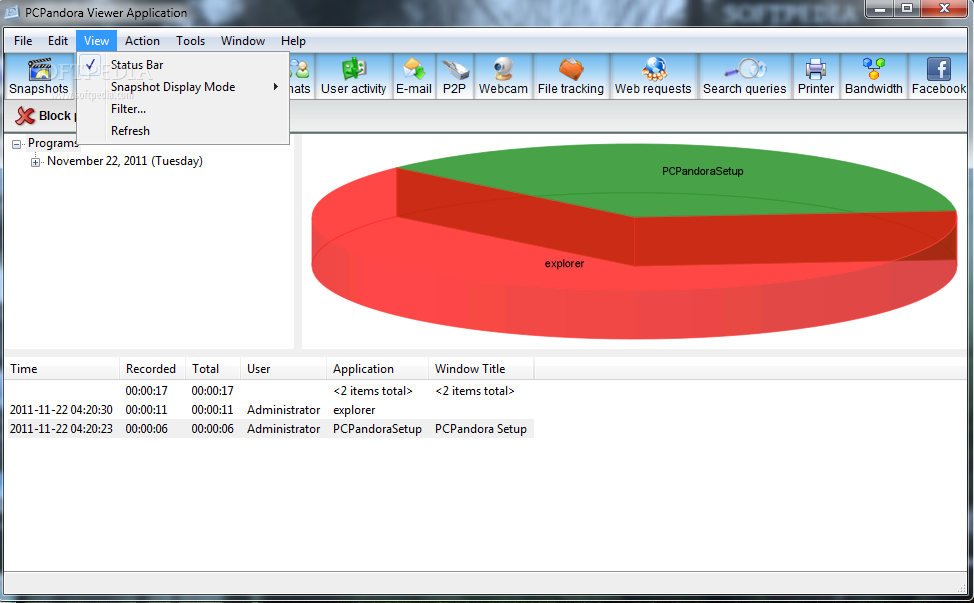Sort by the Application column header

(x=377, y=369)
